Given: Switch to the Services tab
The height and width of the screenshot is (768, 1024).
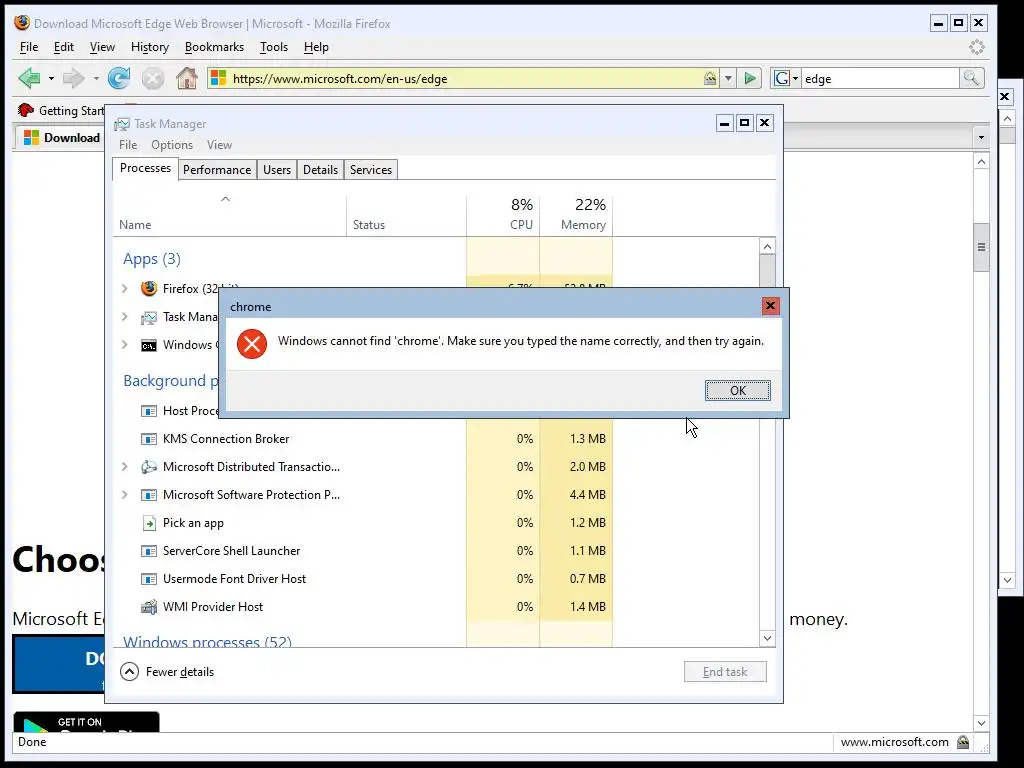Looking at the screenshot, I should pyautogui.click(x=371, y=170).
